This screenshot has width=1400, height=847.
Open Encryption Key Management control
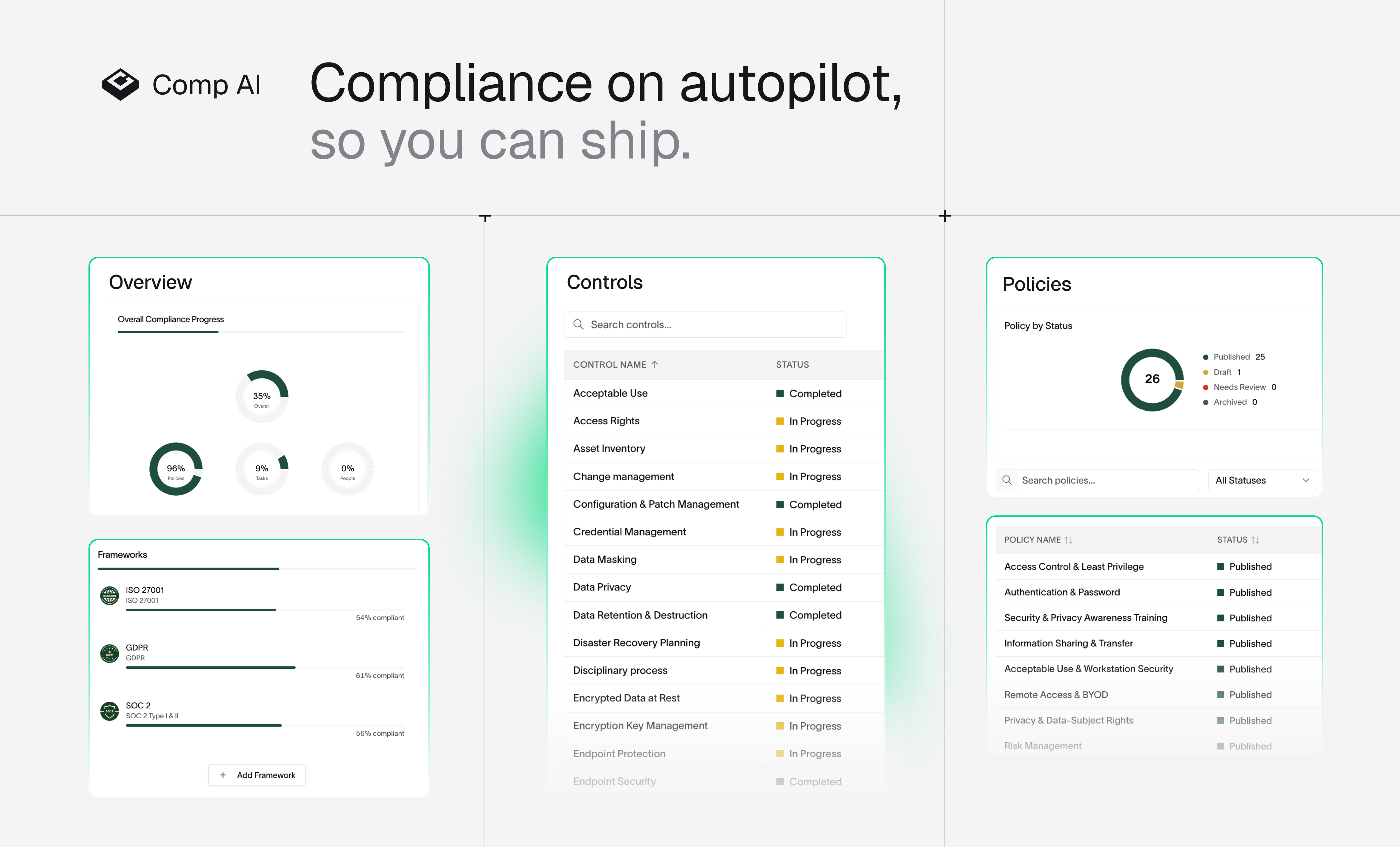(x=640, y=725)
